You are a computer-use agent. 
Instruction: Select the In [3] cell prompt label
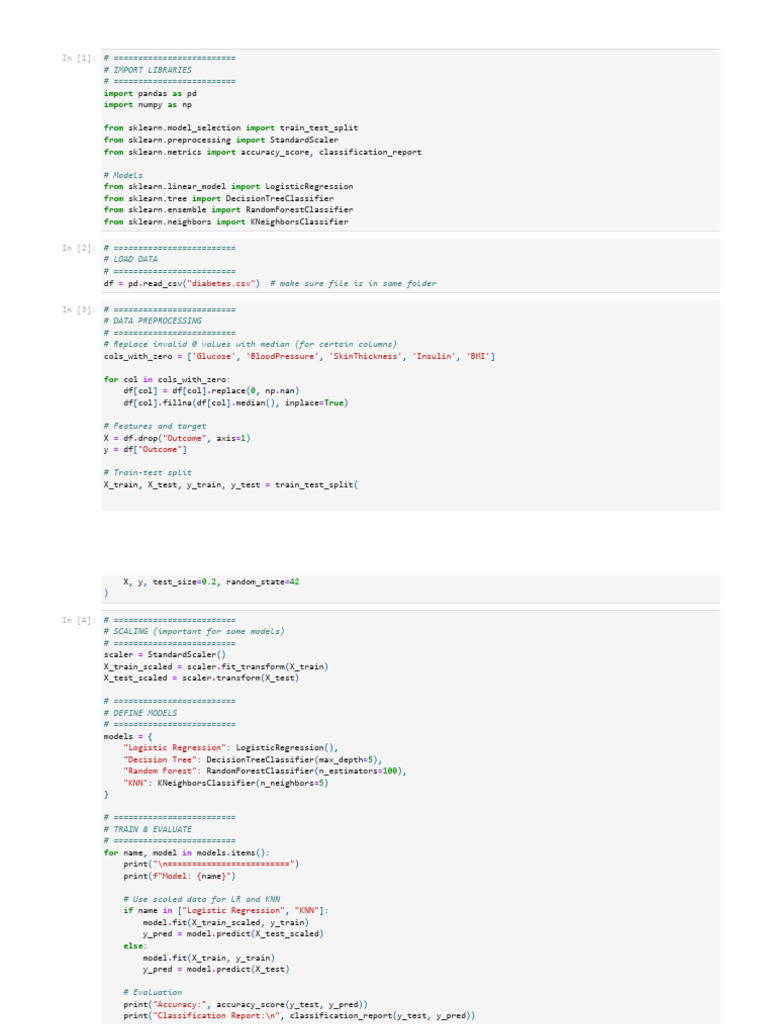(x=78, y=310)
